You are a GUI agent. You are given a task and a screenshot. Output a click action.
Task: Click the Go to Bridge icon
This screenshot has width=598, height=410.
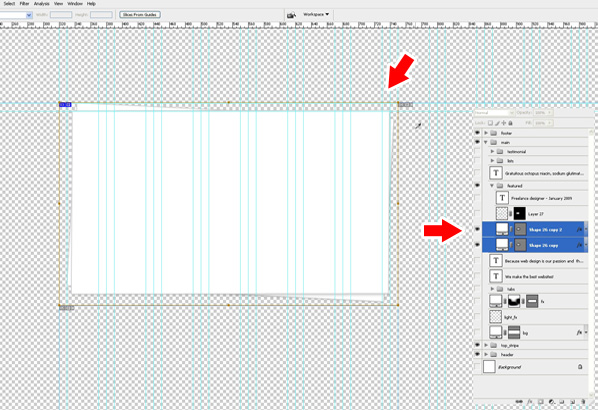pos(291,15)
